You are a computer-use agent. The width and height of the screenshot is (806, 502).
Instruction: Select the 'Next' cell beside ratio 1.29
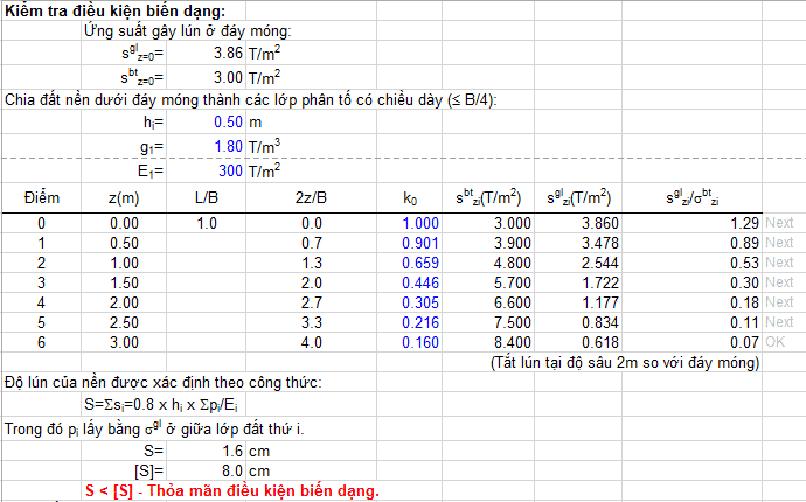tap(779, 223)
